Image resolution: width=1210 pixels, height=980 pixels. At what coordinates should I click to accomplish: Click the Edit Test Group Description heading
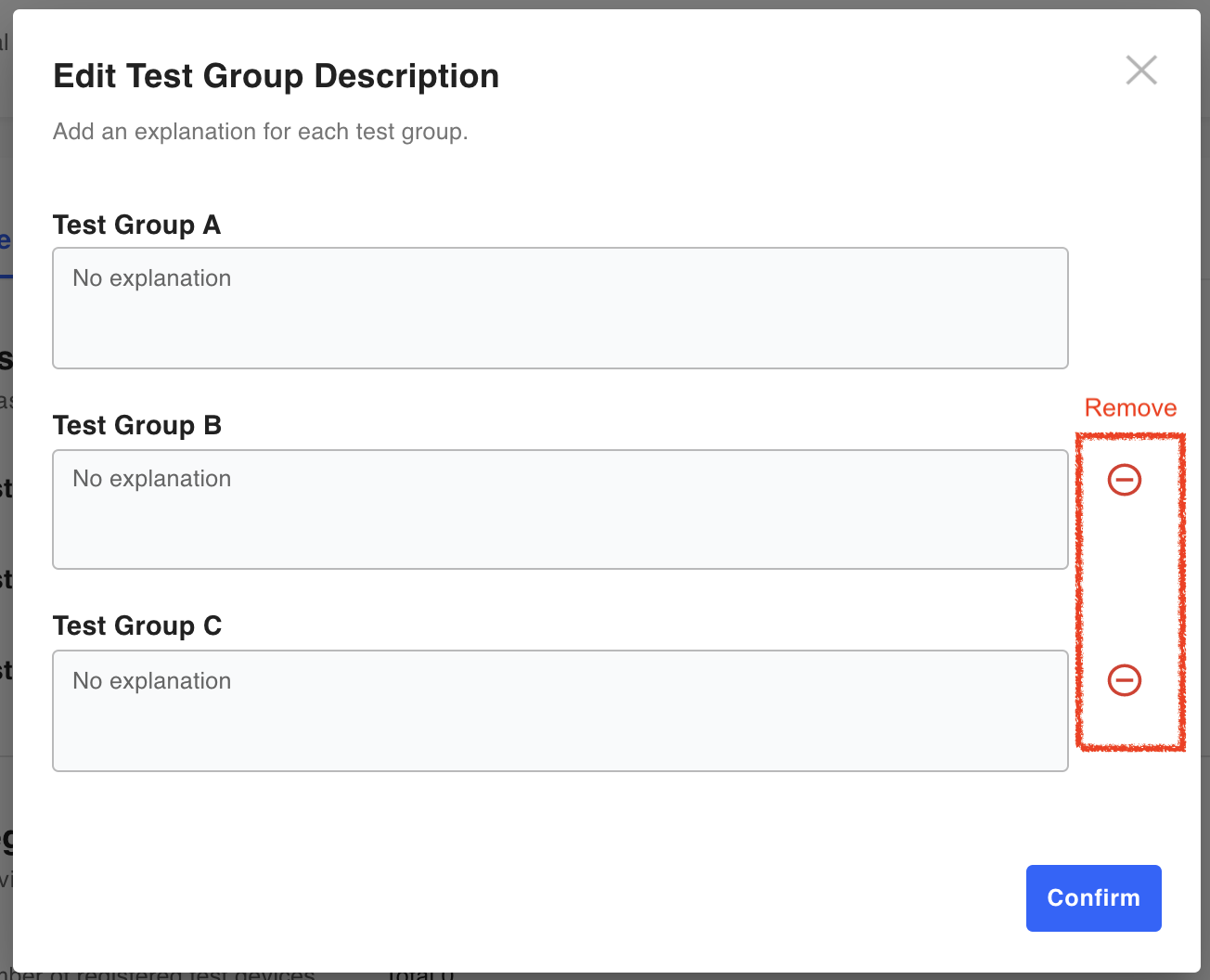pyautogui.click(x=276, y=76)
